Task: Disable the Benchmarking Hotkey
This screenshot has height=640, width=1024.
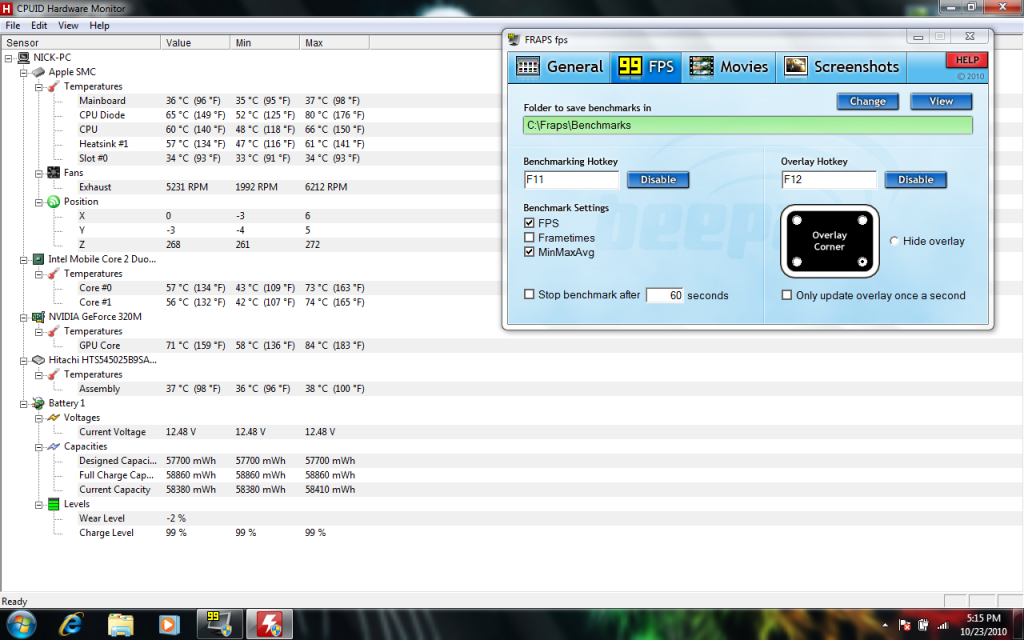Action: 658,180
